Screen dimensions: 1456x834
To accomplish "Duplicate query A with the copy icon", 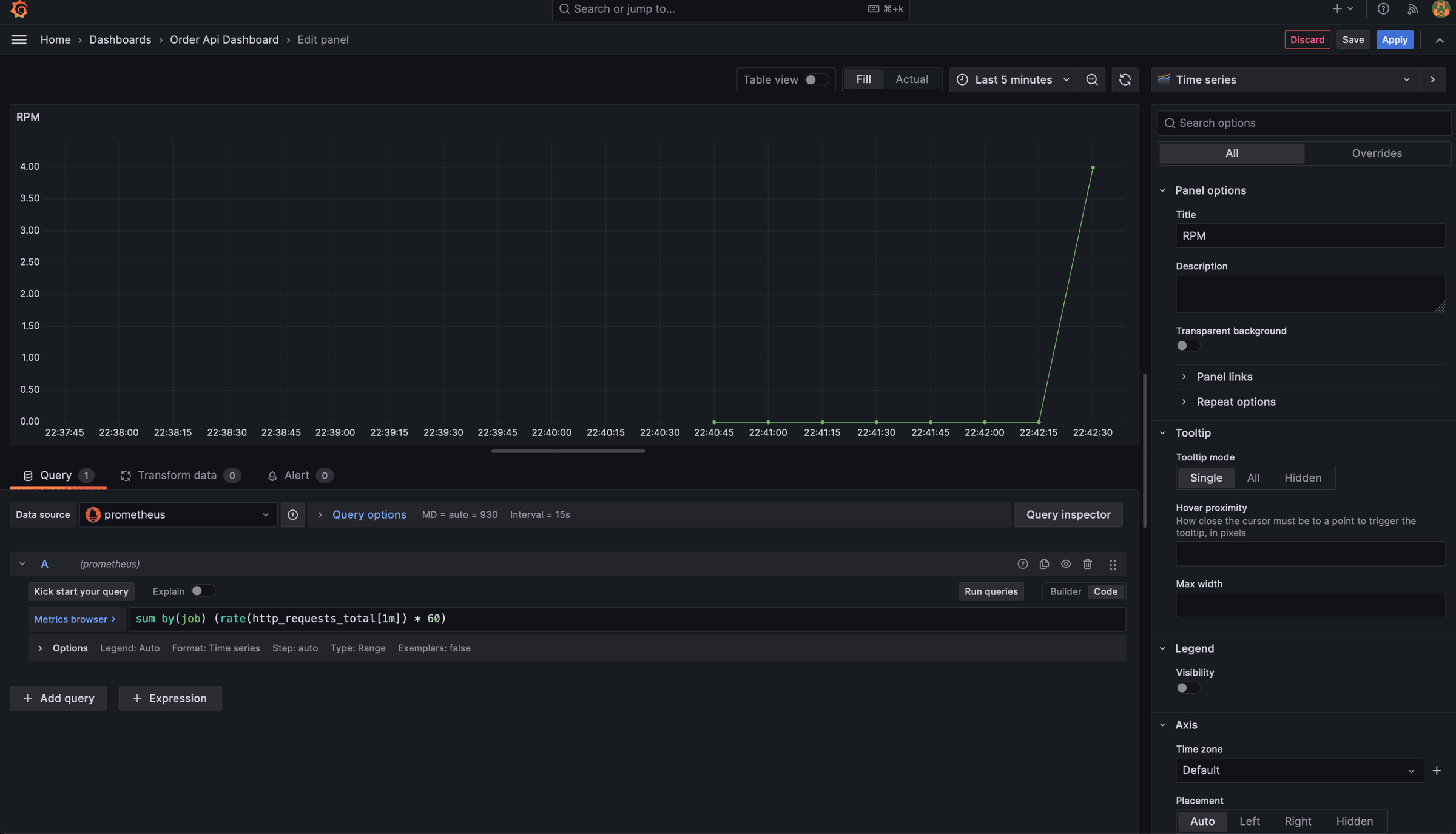I will tap(1044, 564).
